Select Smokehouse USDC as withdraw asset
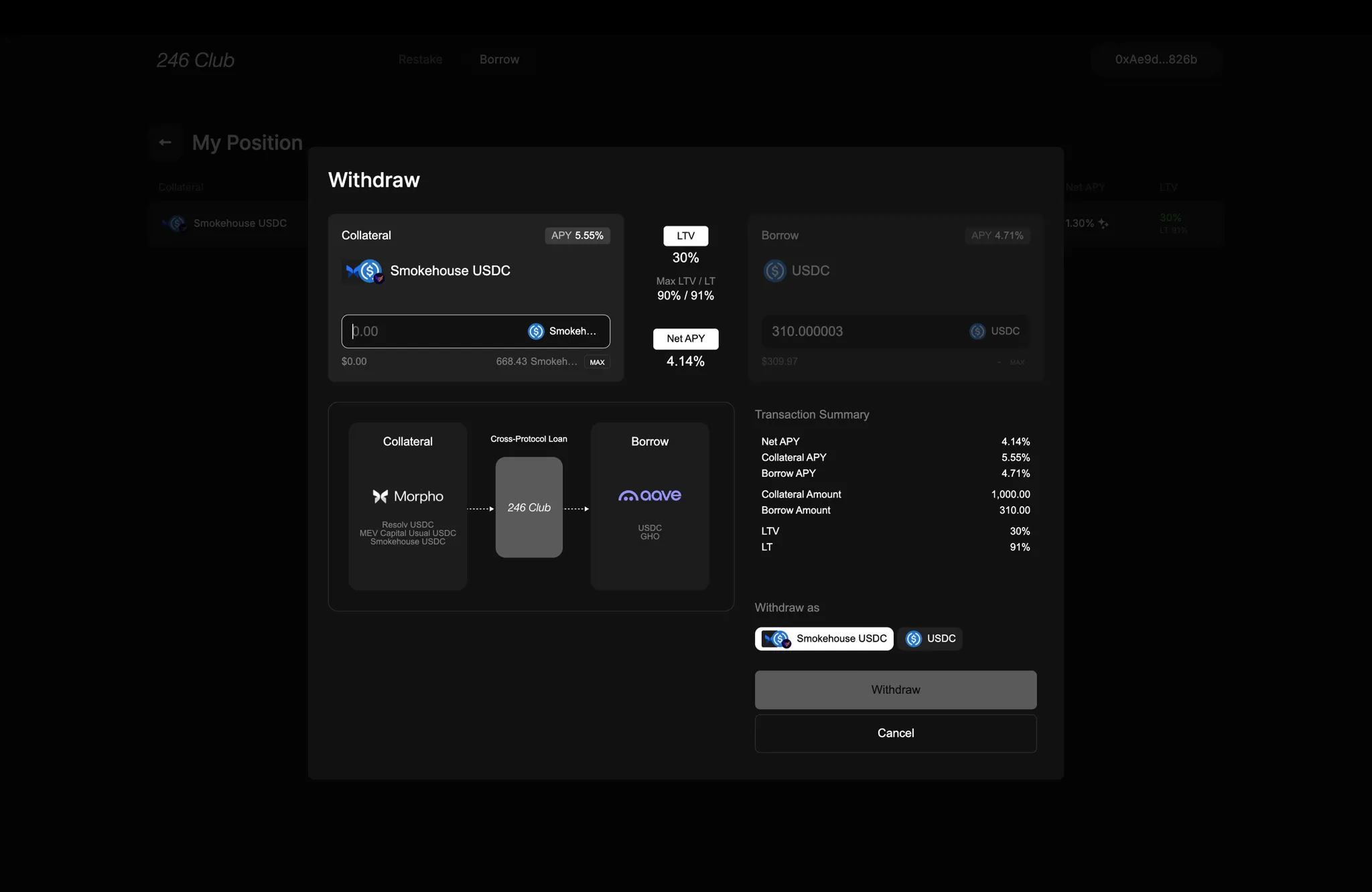The width and height of the screenshot is (1372, 892). click(x=824, y=639)
